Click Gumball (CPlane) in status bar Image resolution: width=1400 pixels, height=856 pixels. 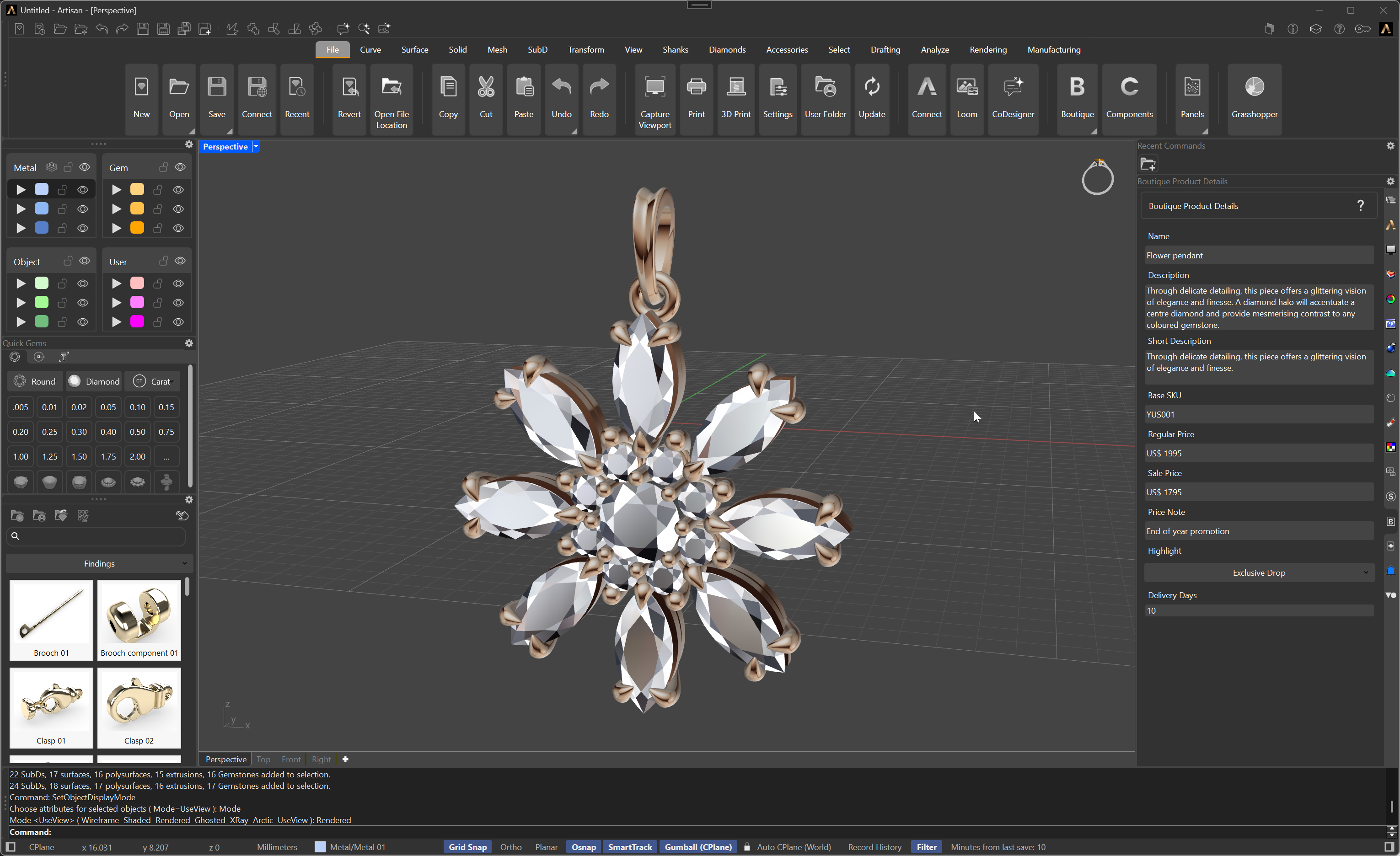tap(698, 847)
